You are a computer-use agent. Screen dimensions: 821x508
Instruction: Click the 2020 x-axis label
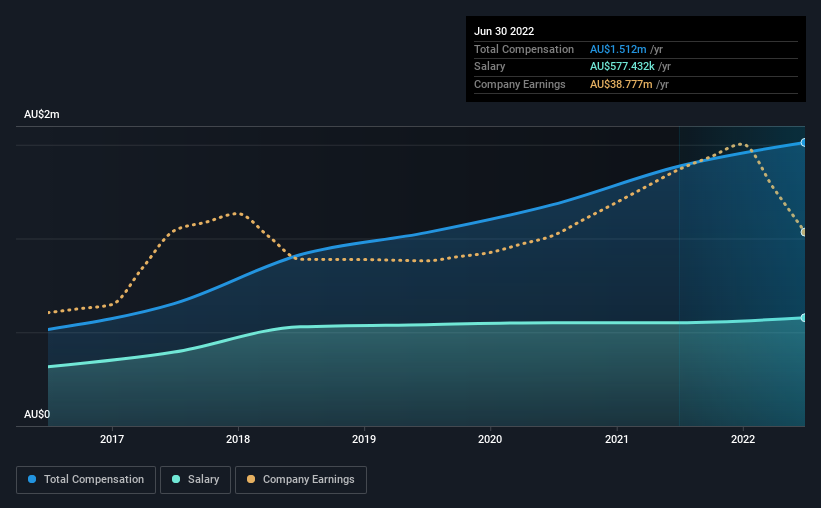point(490,439)
